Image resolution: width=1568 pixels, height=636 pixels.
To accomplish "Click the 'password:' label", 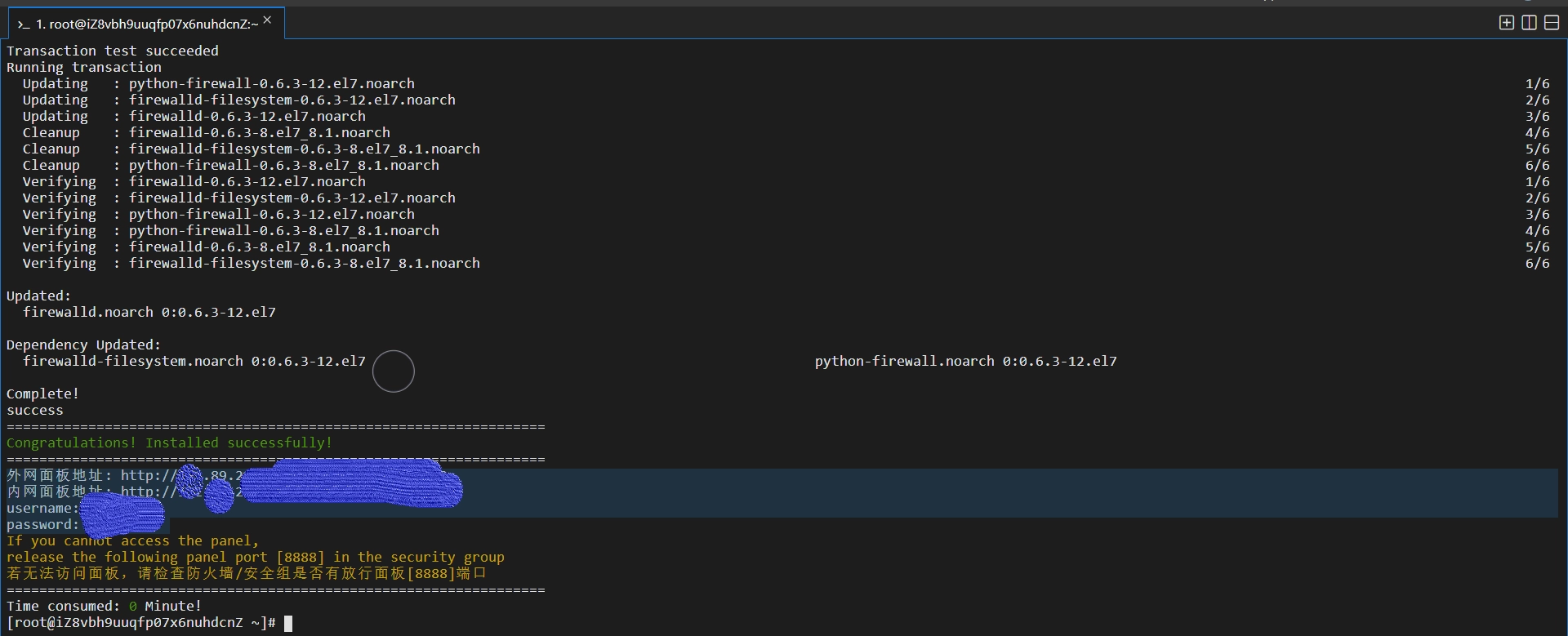I will [x=43, y=524].
